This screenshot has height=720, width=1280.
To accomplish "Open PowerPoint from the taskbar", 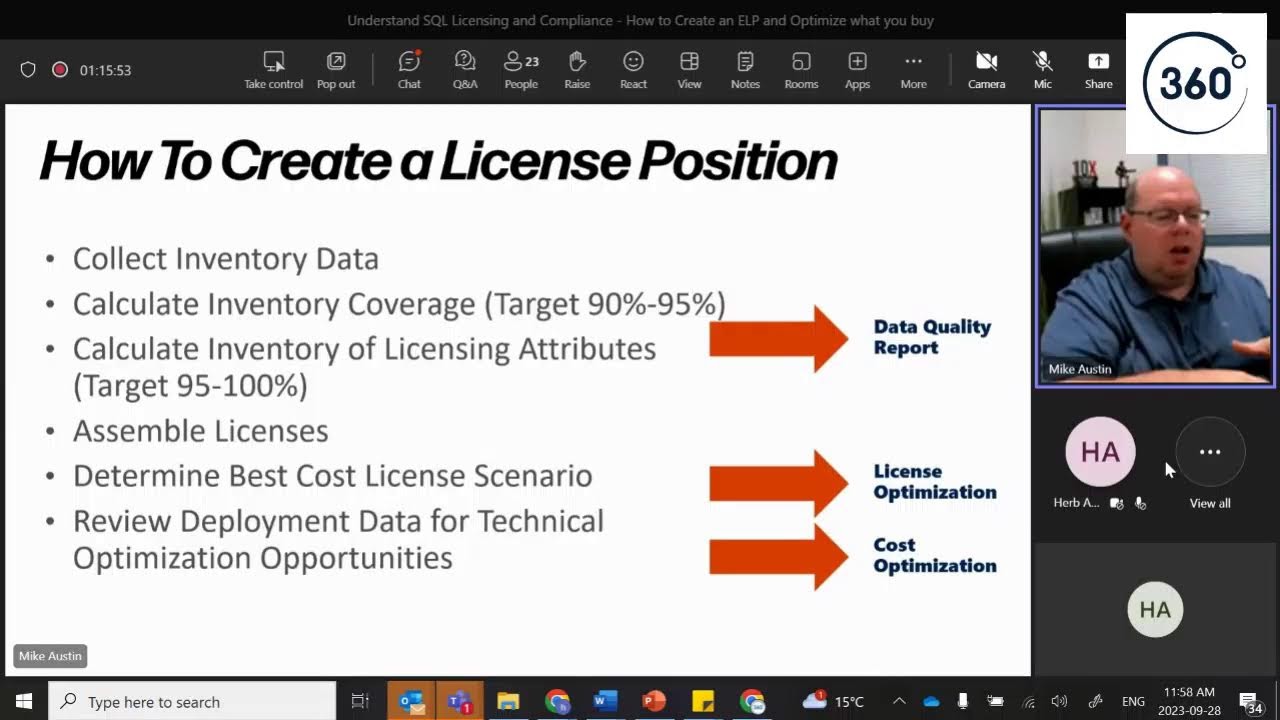I will tap(654, 701).
